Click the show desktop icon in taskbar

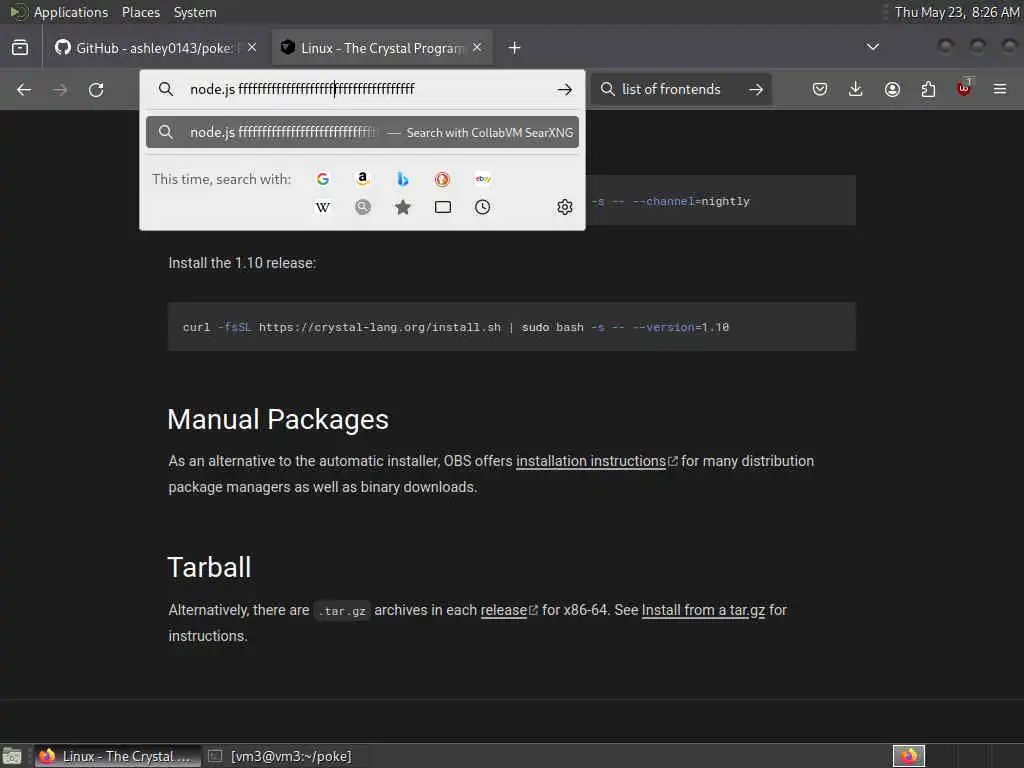coord(12,756)
